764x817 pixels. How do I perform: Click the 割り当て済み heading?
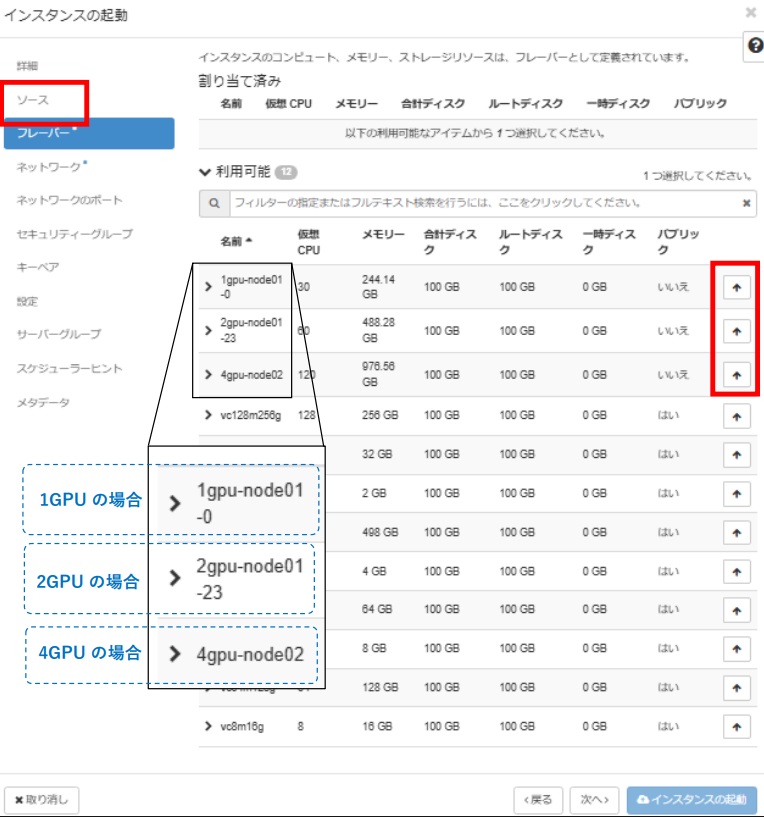(x=240, y=81)
